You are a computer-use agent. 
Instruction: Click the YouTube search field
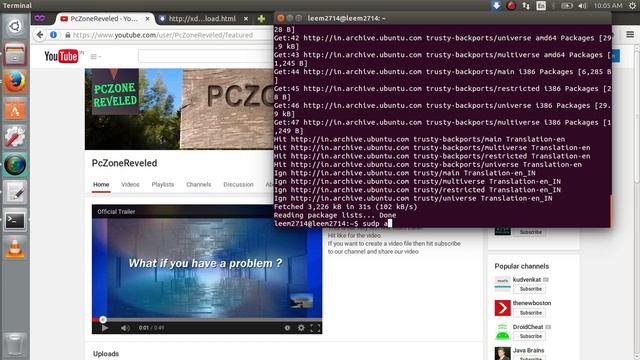(x=206, y=56)
